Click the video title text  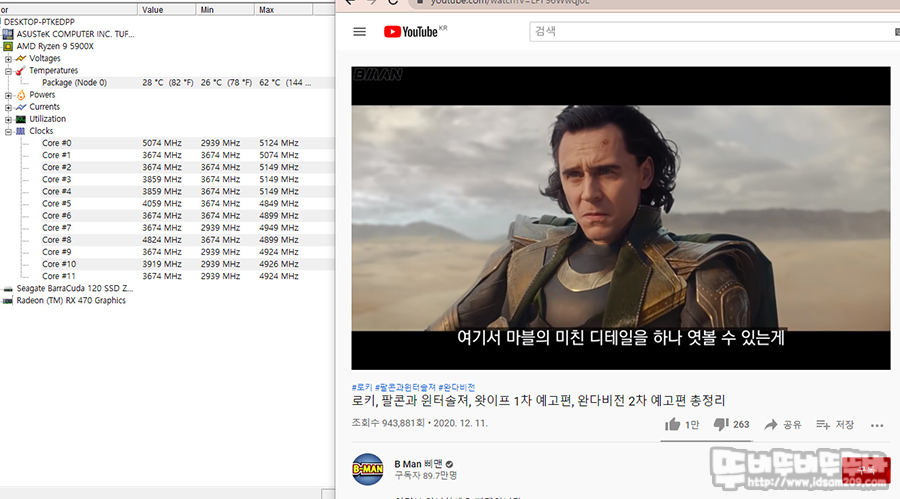[538, 401]
